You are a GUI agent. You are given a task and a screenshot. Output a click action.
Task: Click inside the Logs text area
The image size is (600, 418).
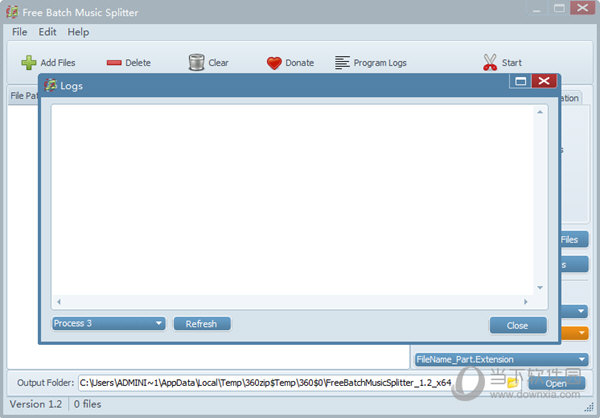[x=293, y=200]
